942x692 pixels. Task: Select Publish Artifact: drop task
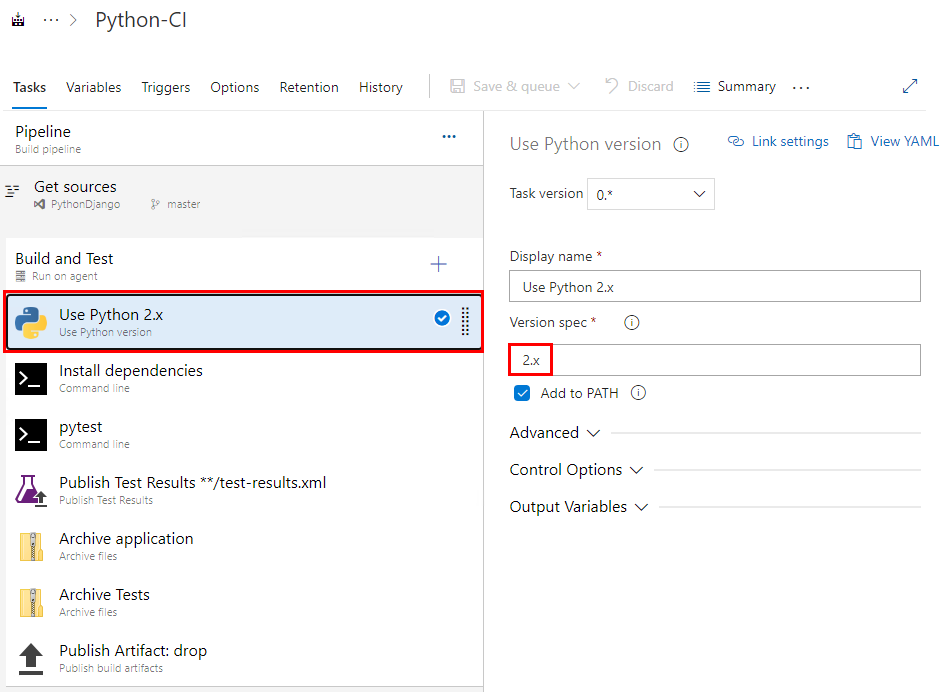[x=244, y=658]
